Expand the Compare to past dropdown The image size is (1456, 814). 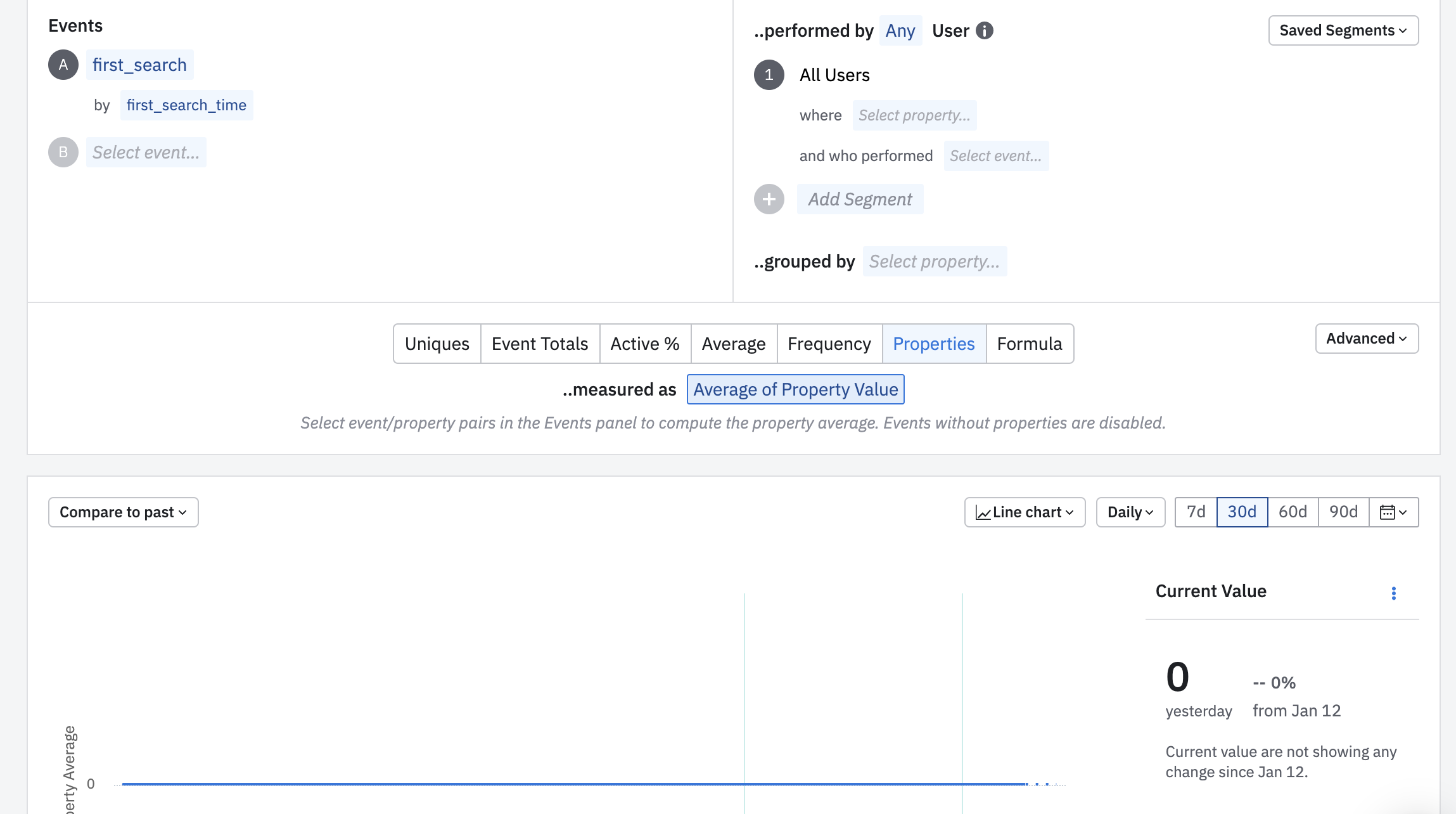(x=123, y=512)
